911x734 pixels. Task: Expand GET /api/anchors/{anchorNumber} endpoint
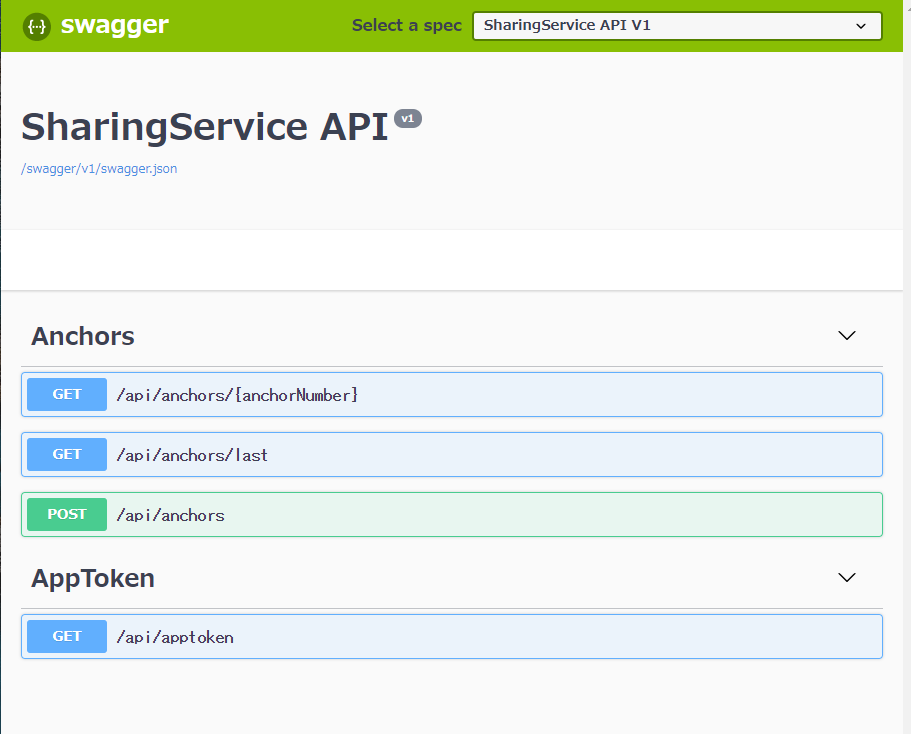point(452,395)
